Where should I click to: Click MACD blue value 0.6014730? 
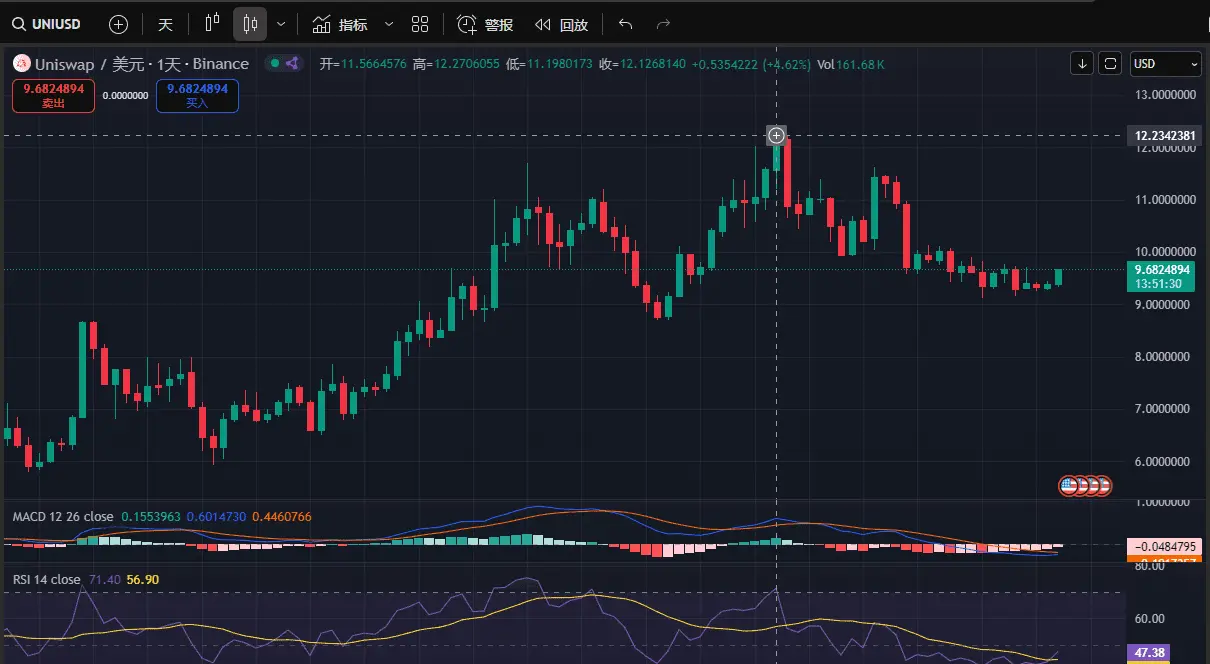pyautogui.click(x=216, y=517)
